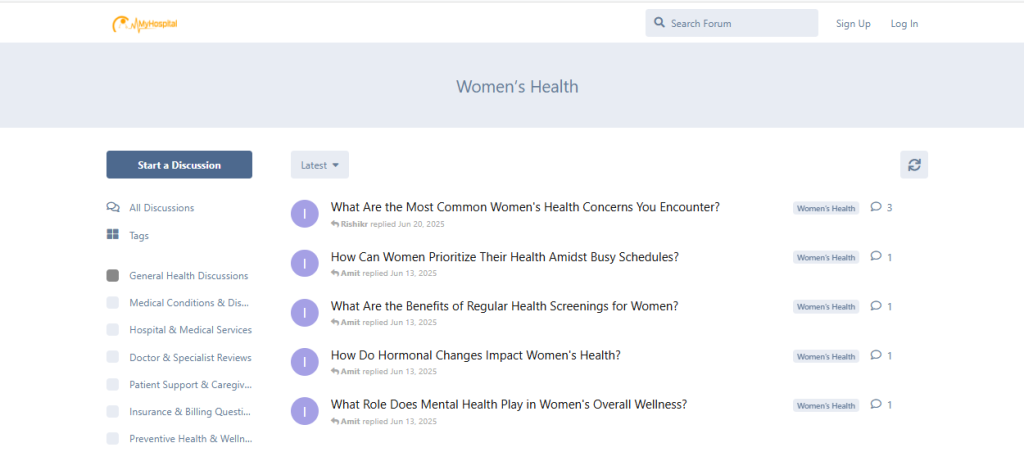Select Doctor & Specialist Reviews category
The image size is (1024, 452).
pyautogui.click(x=190, y=357)
